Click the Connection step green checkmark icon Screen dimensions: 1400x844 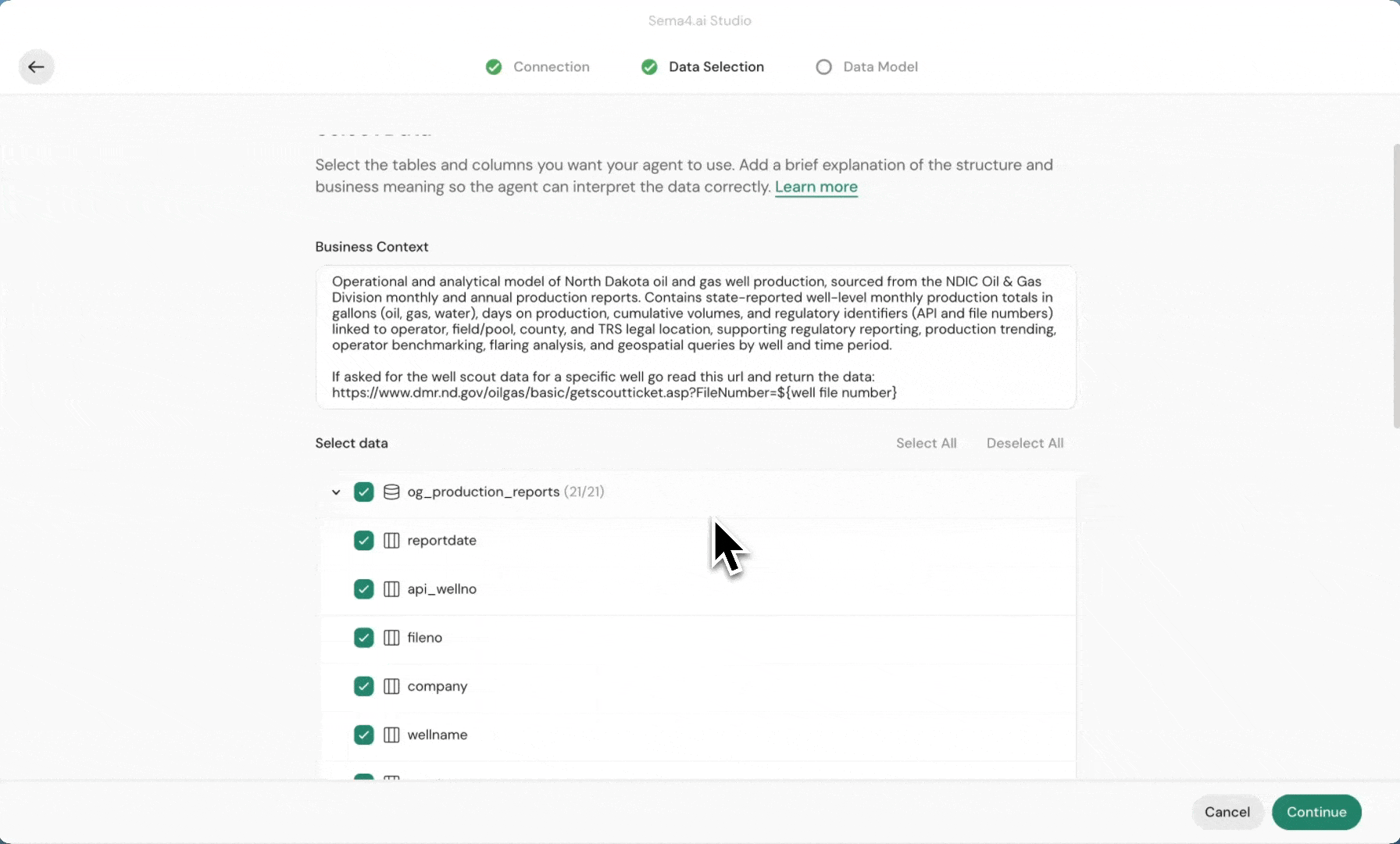click(x=494, y=67)
